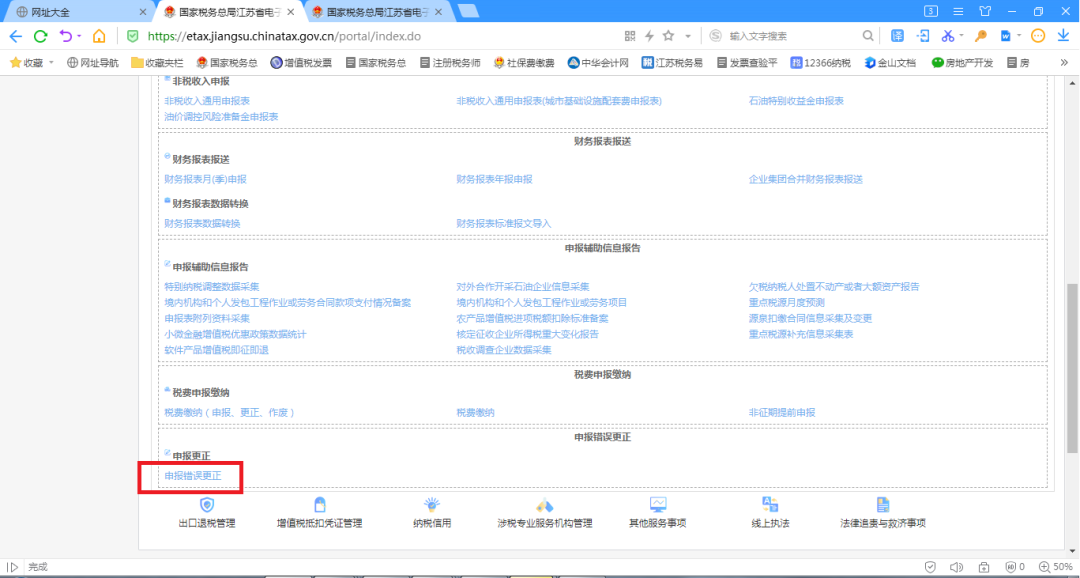This screenshot has height=578, width=1080.
Task: Open the 石油特别收益金申报表 link
Action: [x=796, y=101]
